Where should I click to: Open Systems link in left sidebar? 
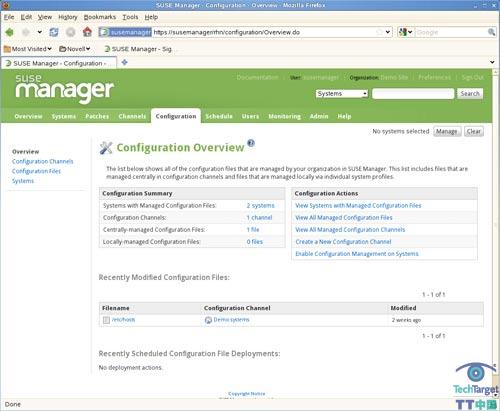(23, 181)
